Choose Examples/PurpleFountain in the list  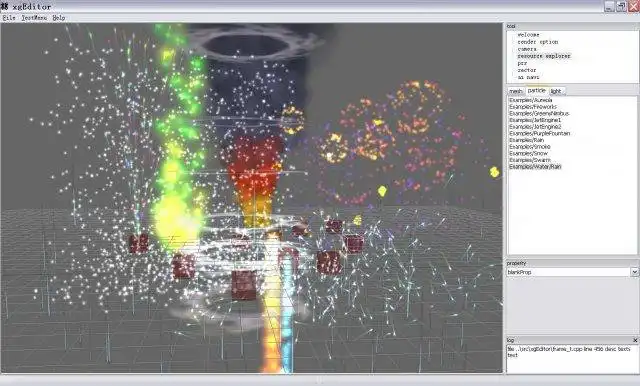(539, 133)
